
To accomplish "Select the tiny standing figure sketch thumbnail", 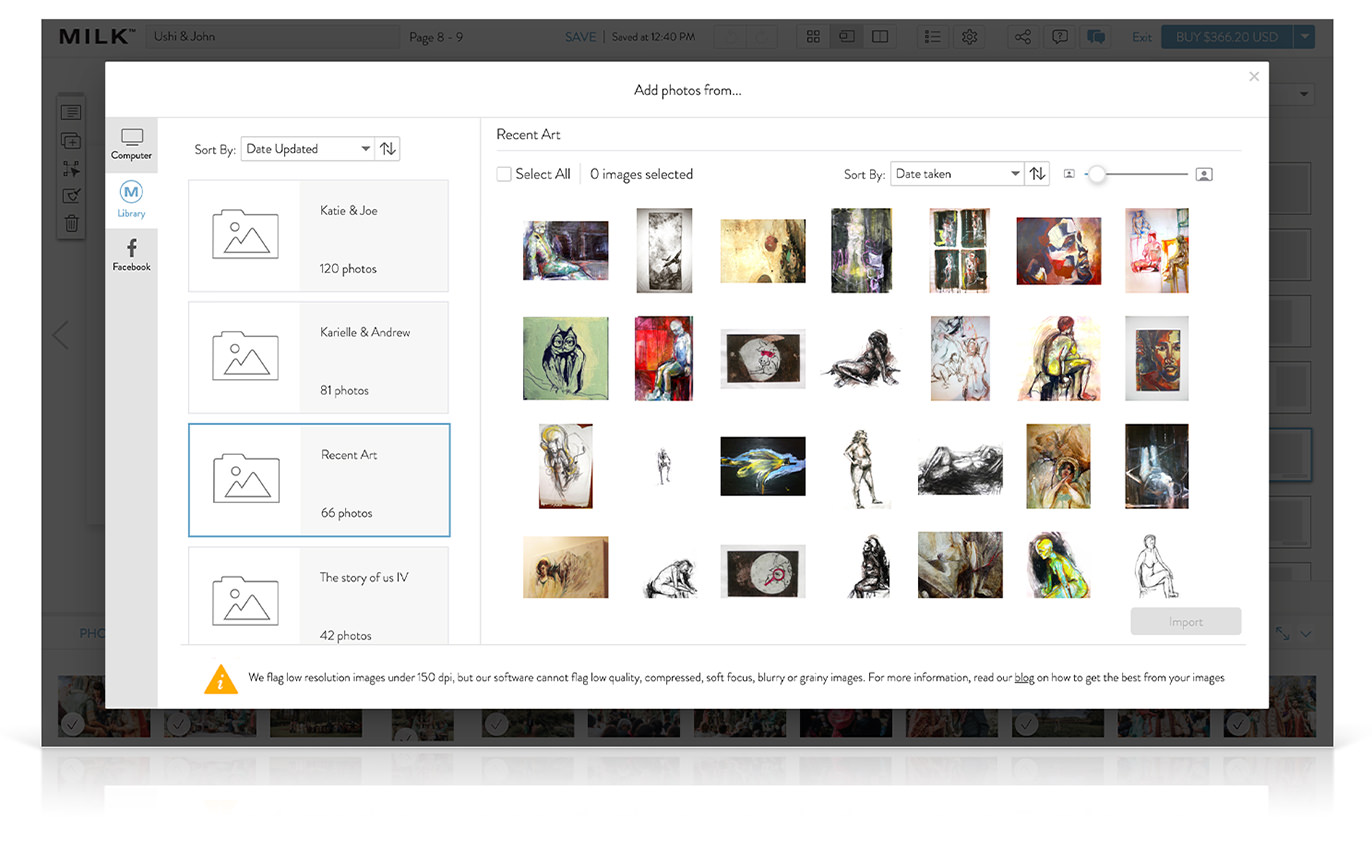I will [663, 466].
